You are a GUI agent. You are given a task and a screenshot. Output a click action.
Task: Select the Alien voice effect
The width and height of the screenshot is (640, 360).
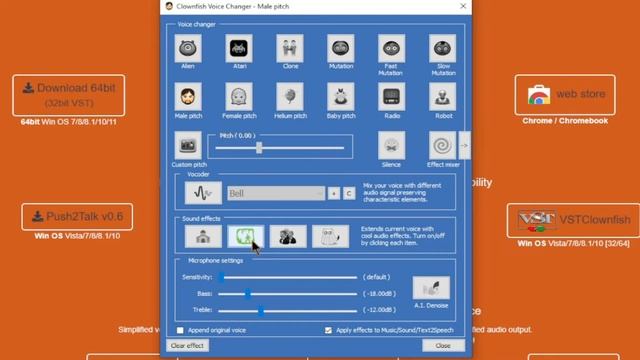188,48
